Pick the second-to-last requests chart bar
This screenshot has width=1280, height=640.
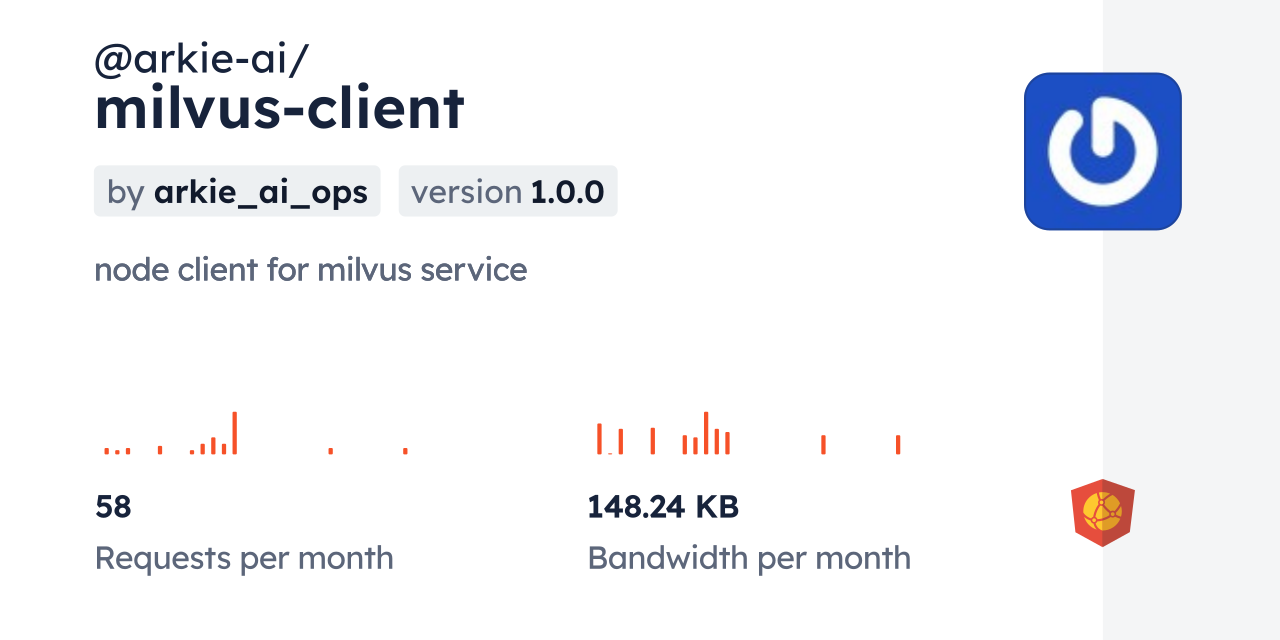point(330,451)
